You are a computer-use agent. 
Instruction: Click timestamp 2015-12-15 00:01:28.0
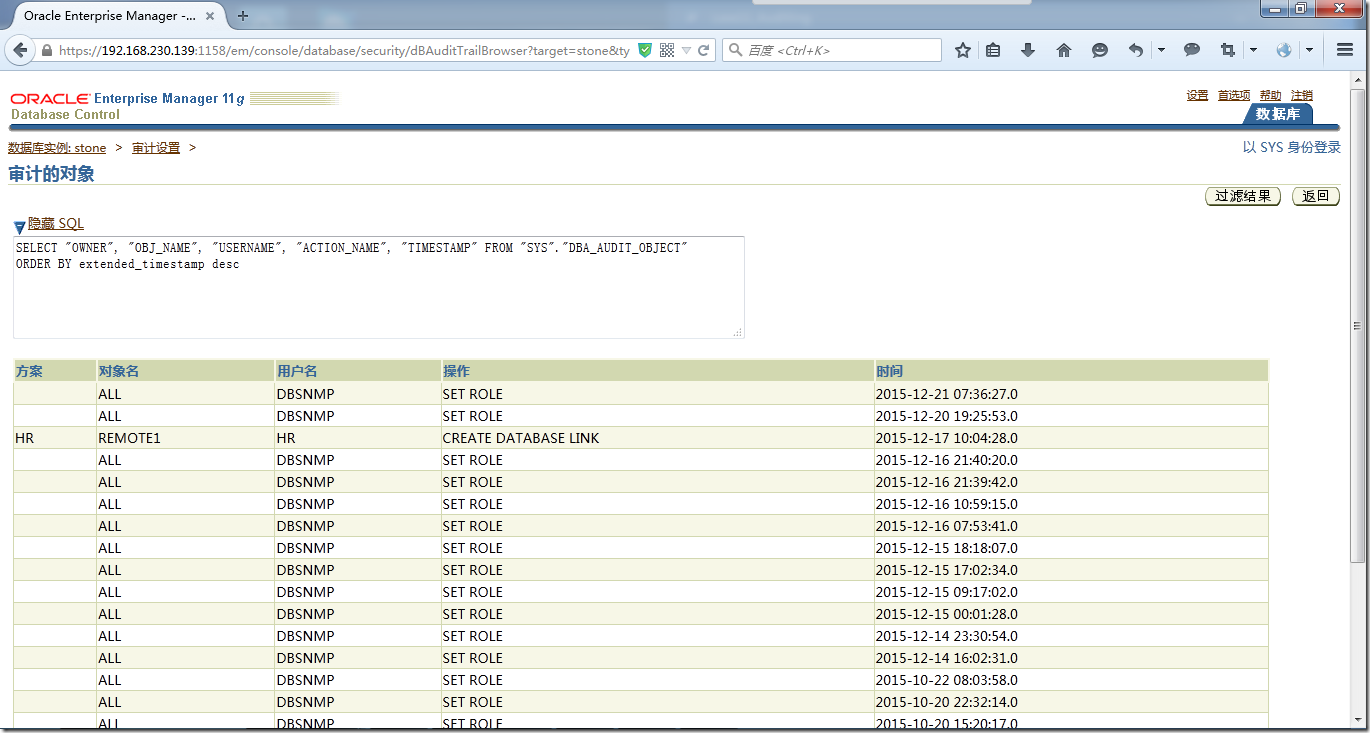click(x=946, y=614)
